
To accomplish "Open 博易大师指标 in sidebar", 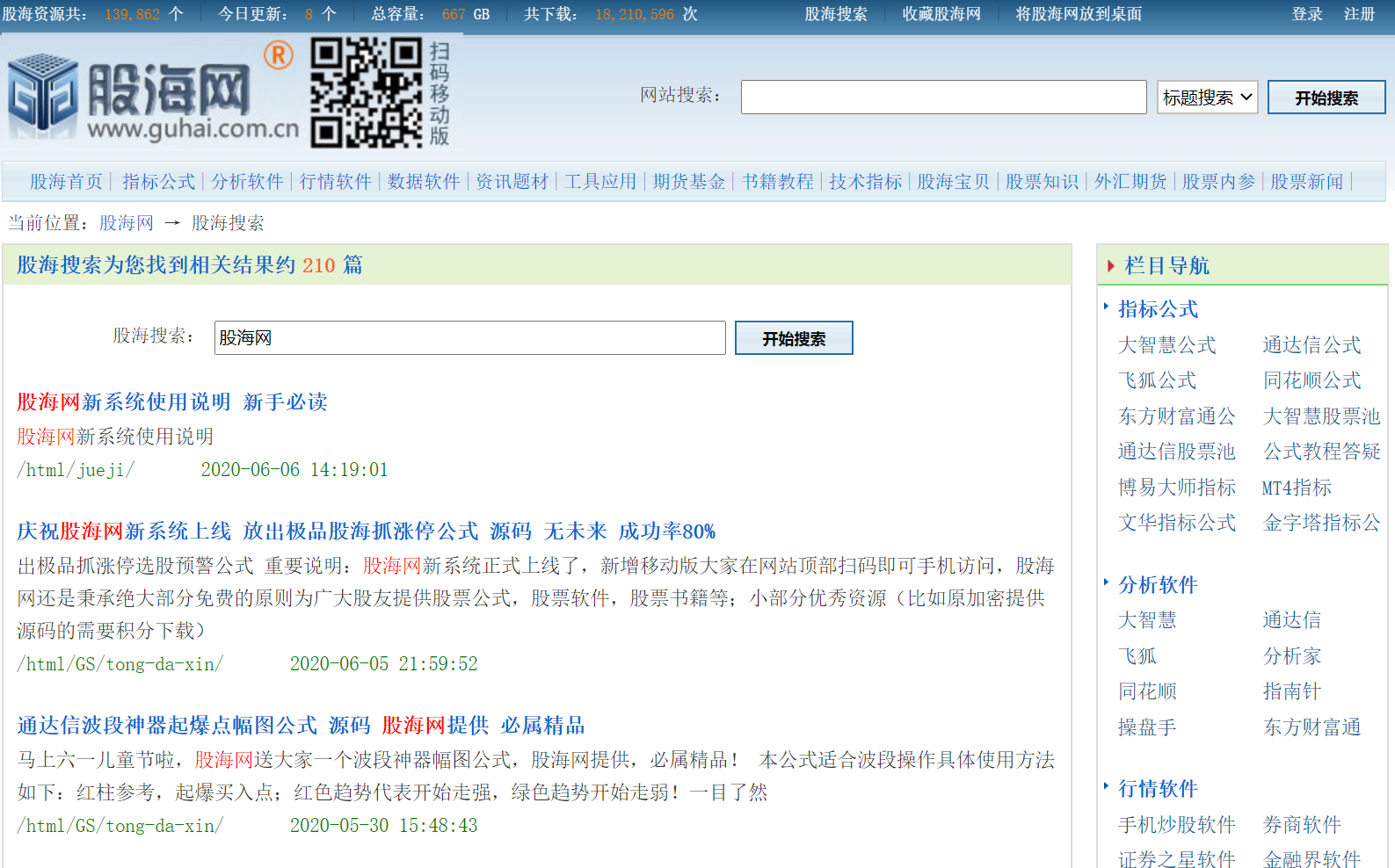I will pos(1177,488).
